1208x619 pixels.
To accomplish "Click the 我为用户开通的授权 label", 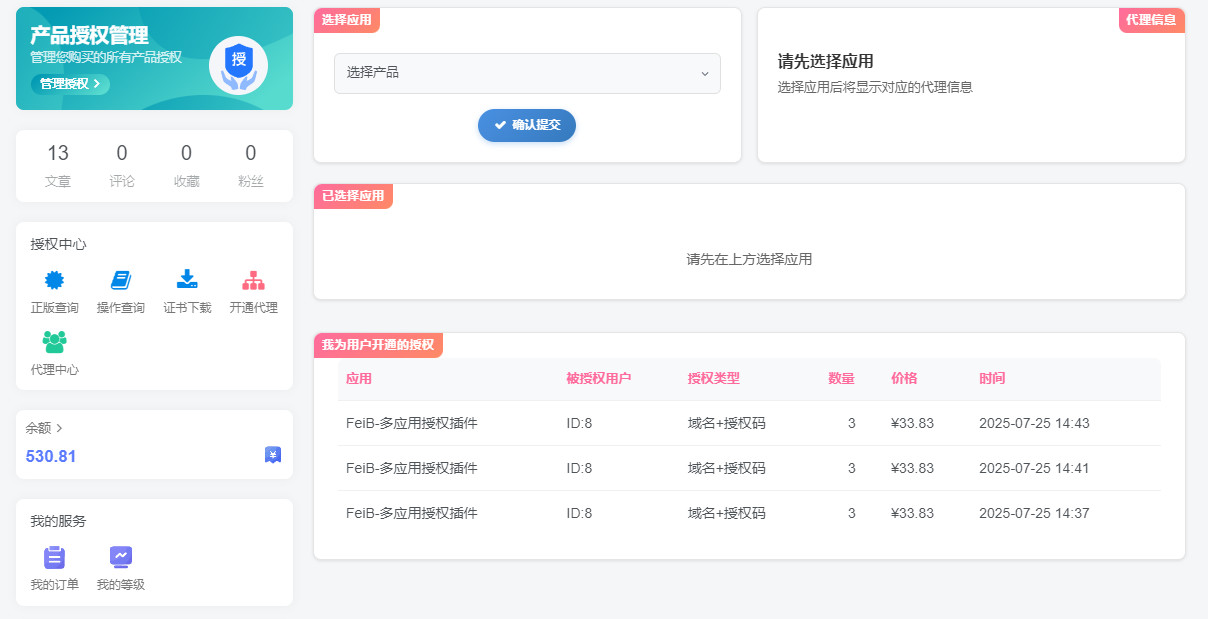I will [378, 345].
